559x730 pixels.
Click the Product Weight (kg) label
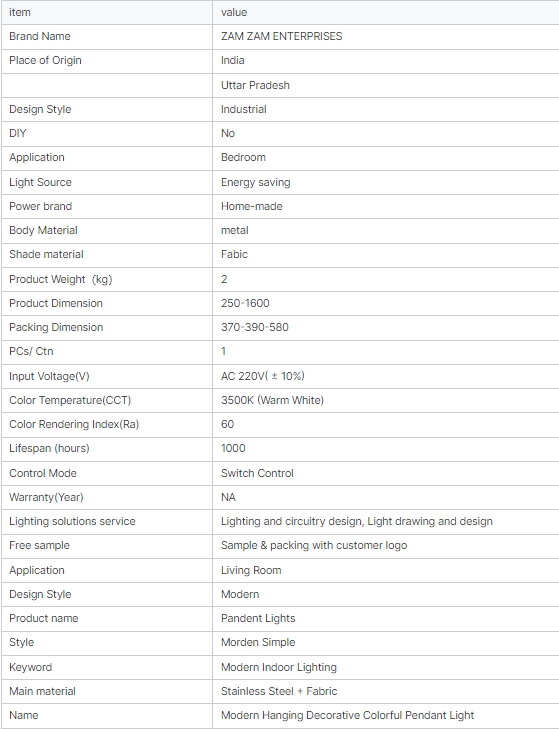(61, 279)
